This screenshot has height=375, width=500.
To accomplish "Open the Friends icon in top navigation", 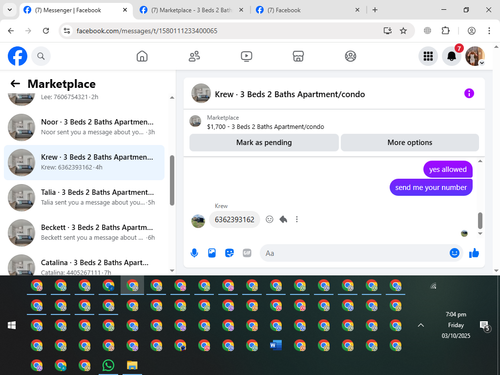I will [194, 56].
